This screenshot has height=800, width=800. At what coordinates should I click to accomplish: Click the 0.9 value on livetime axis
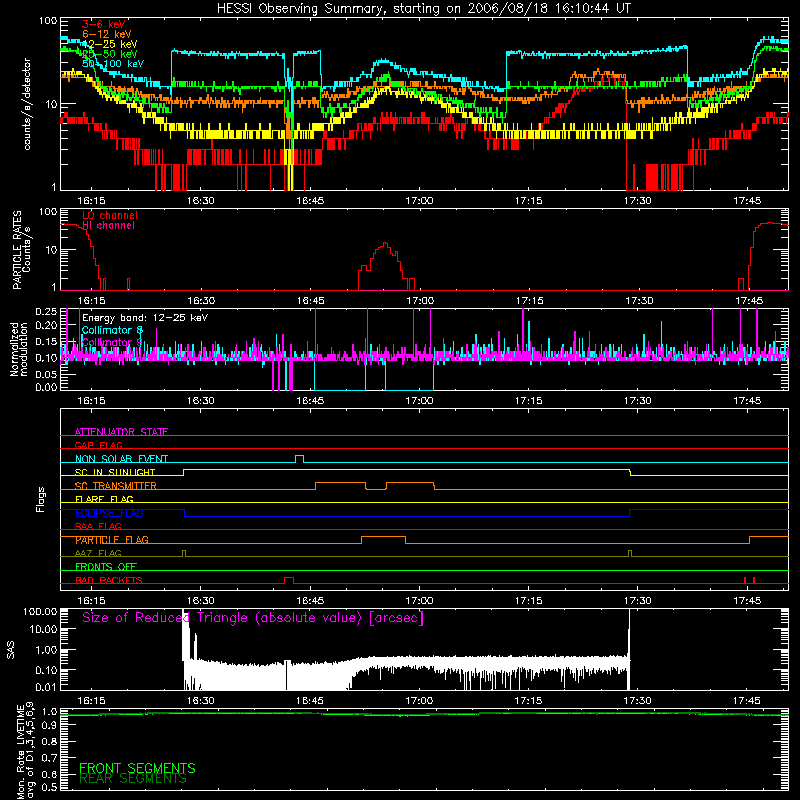click(x=49, y=727)
